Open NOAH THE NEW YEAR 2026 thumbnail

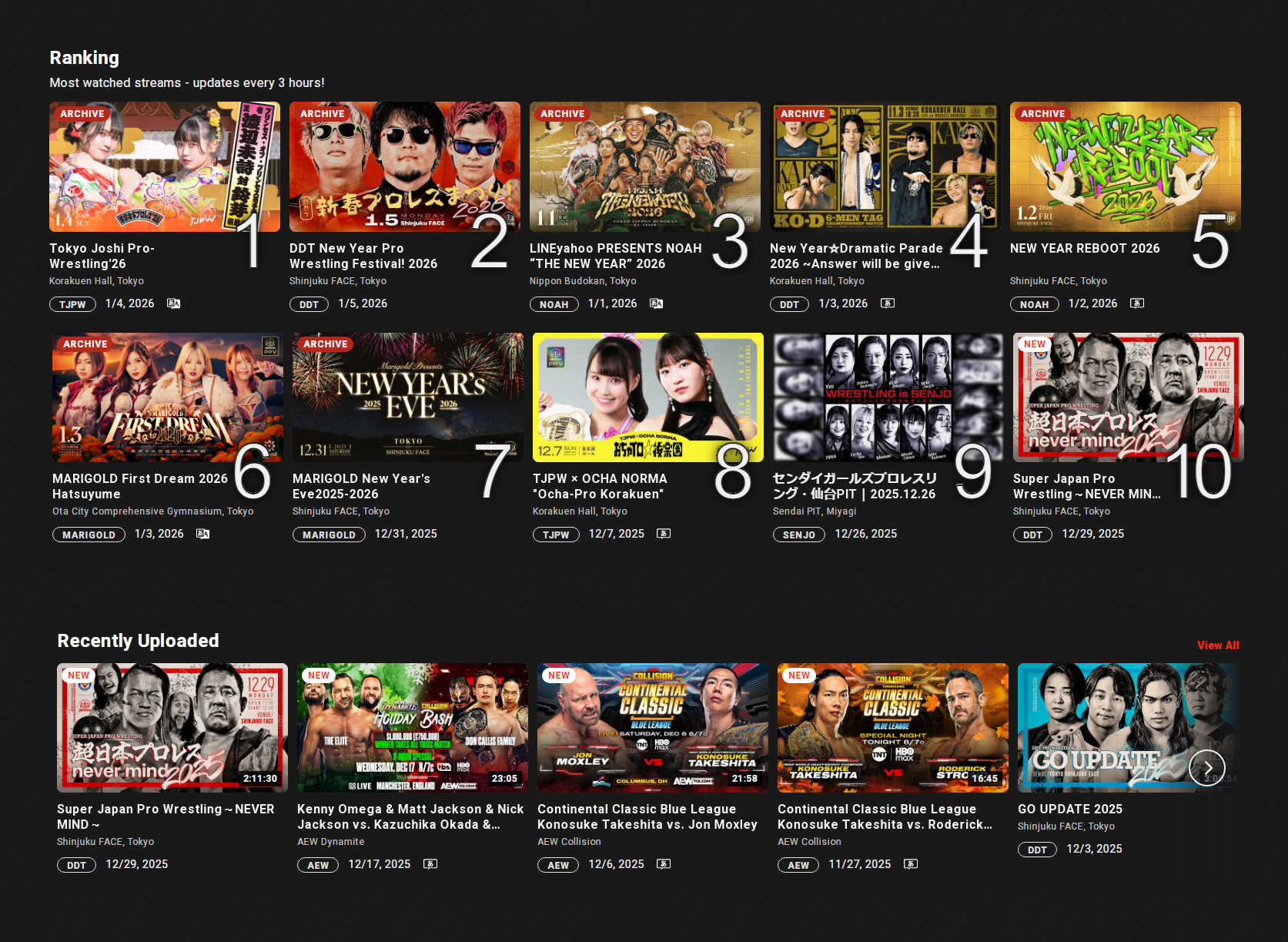click(645, 166)
